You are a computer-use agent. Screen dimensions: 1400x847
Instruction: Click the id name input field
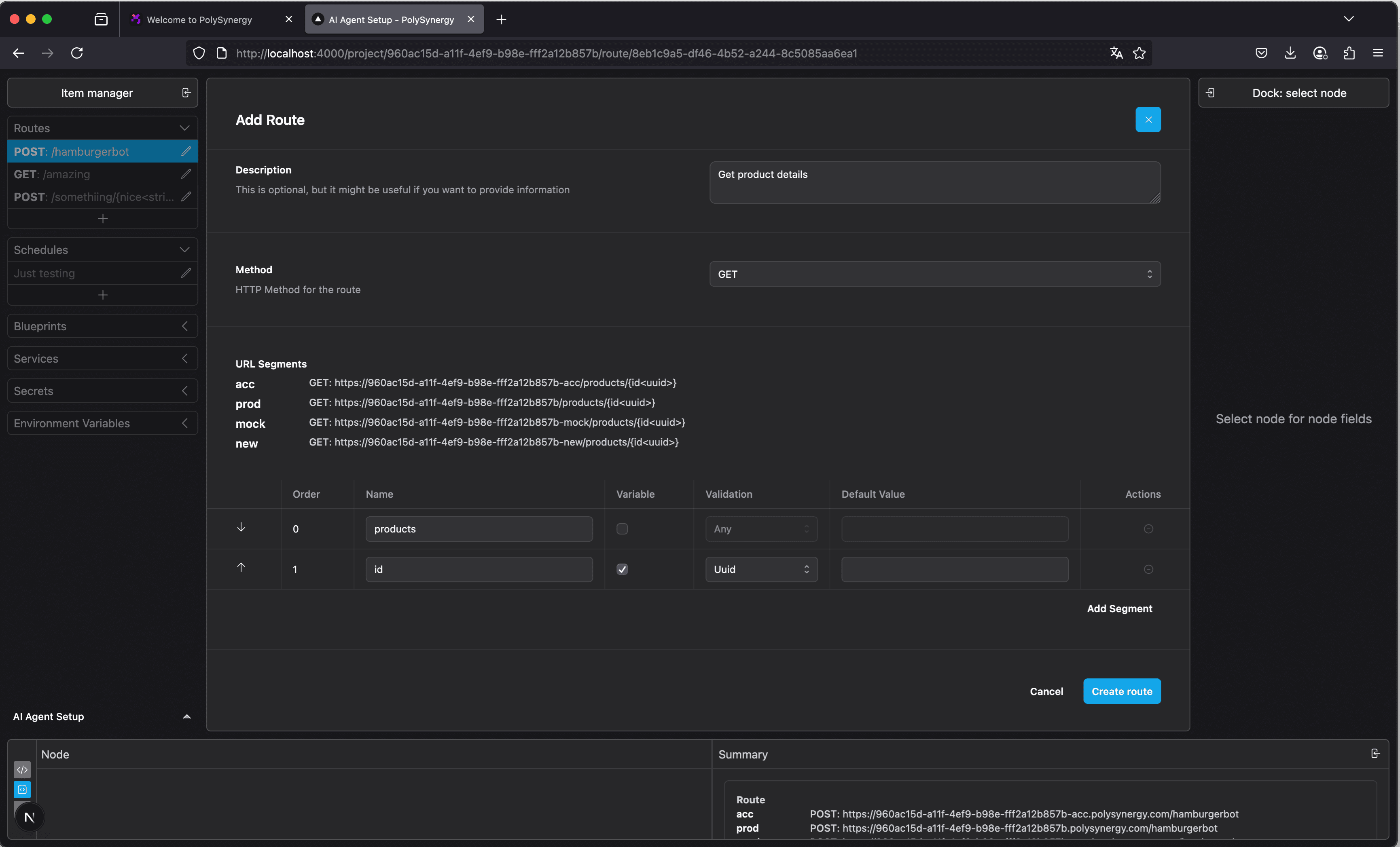(x=479, y=569)
